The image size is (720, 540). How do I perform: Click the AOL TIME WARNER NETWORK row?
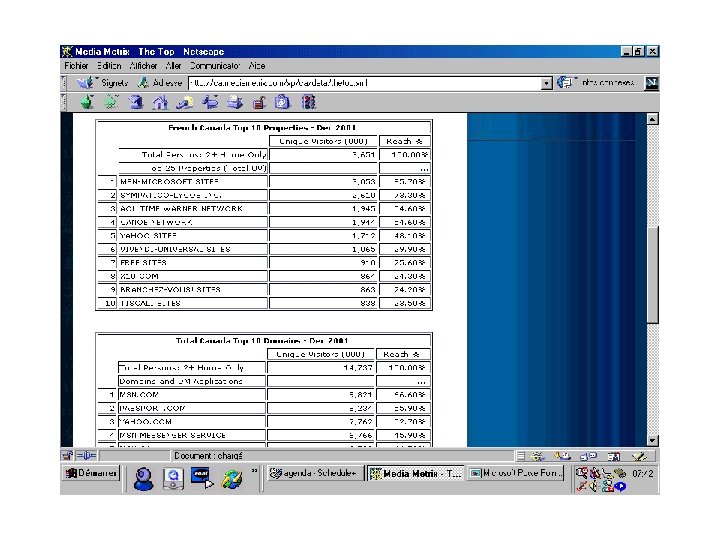(x=264, y=209)
